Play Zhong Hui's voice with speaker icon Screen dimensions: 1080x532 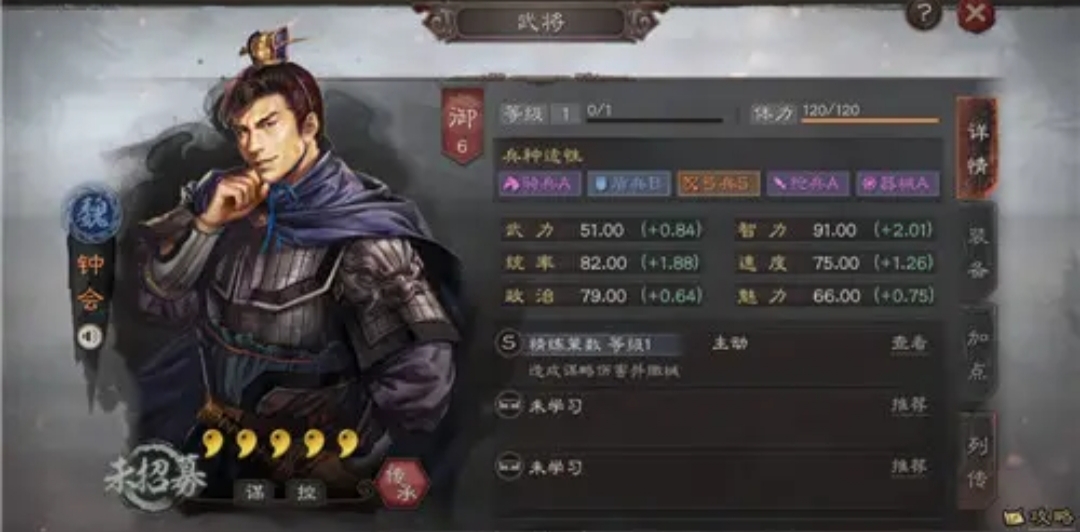click(90, 336)
